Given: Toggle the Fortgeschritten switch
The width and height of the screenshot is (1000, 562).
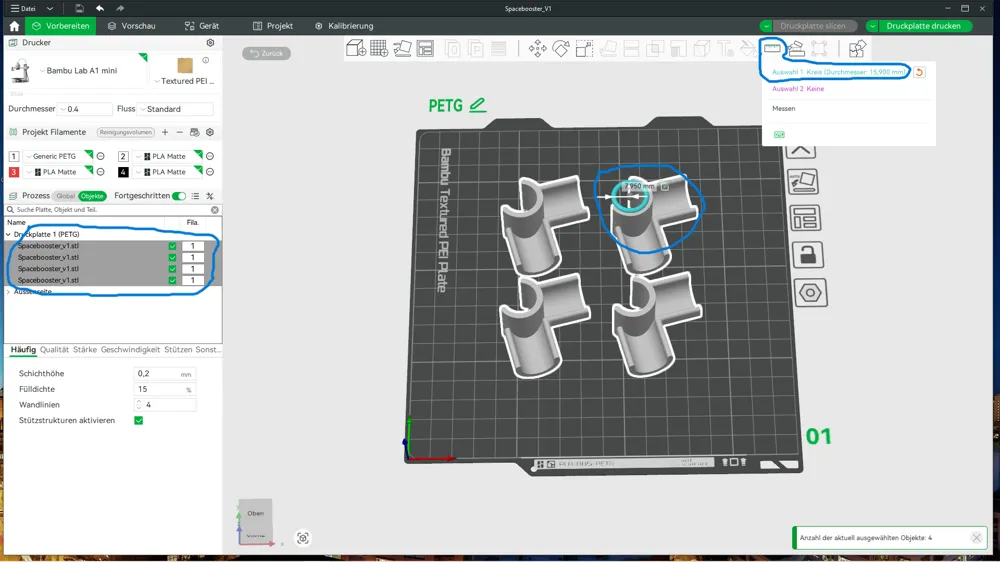Looking at the screenshot, I should 179,196.
